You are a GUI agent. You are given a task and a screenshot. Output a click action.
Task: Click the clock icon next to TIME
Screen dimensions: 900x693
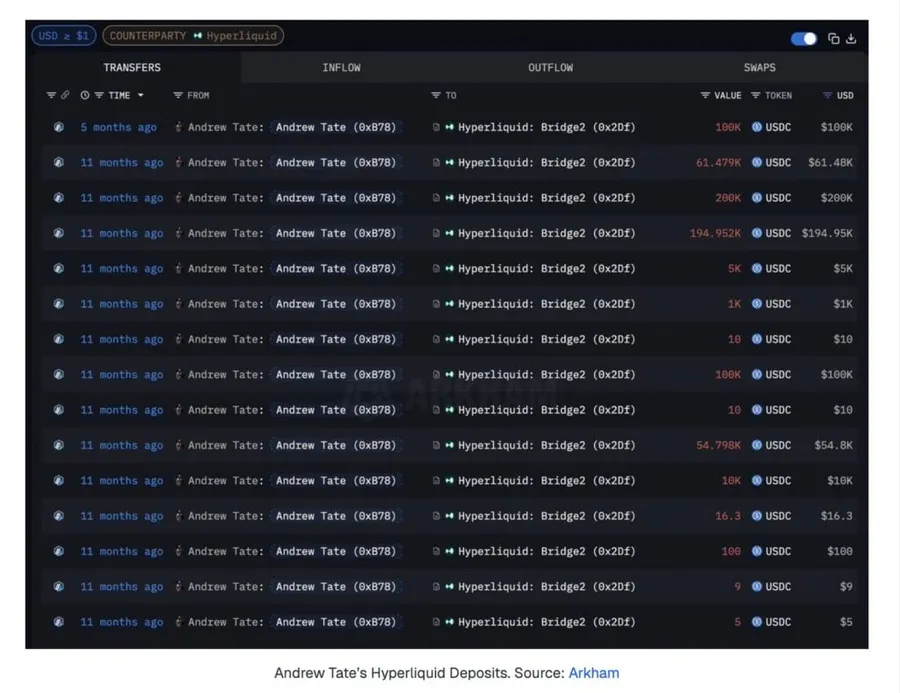pos(84,95)
